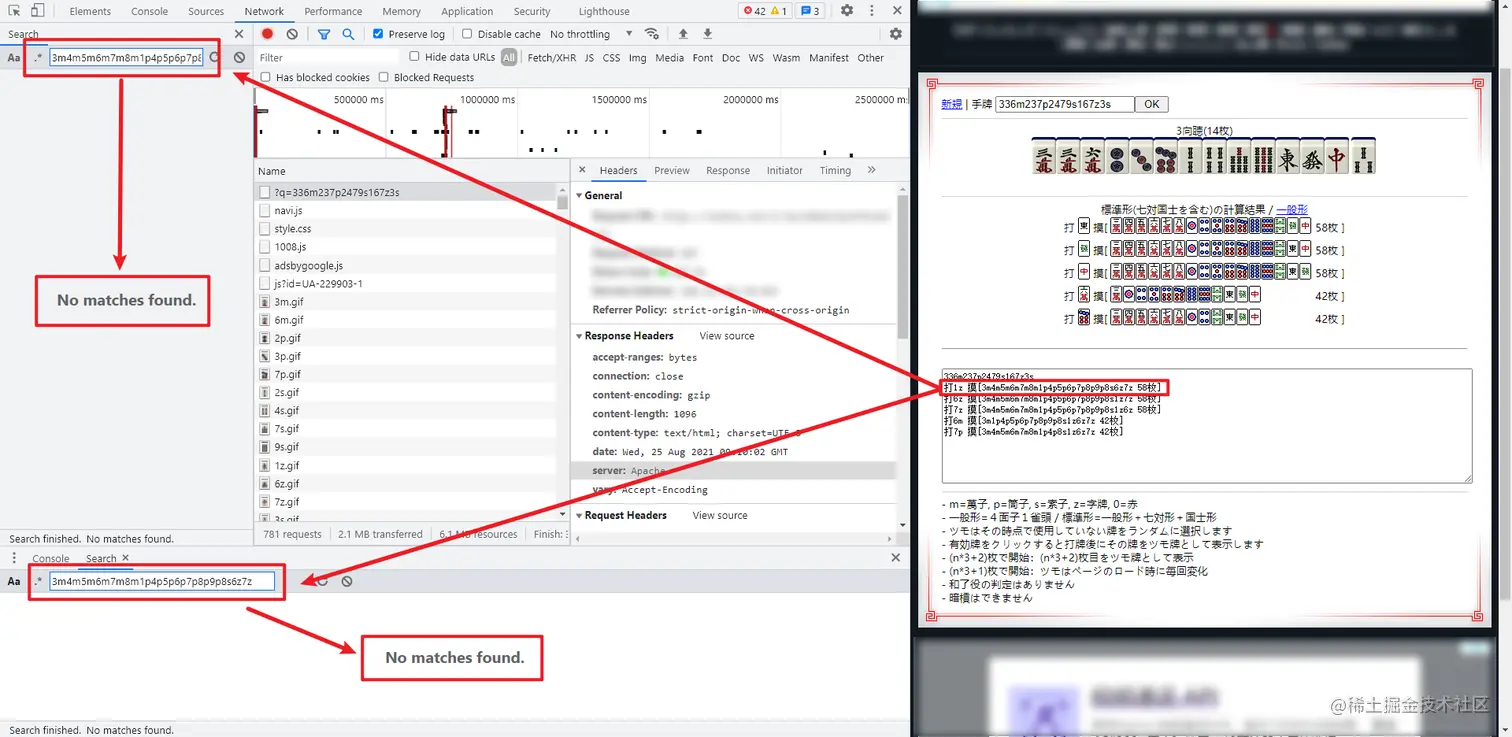Image resolution: width=1512 pixels, height=737 pixels.
Task: Filter requests by Img type
Action: point(638,58)
